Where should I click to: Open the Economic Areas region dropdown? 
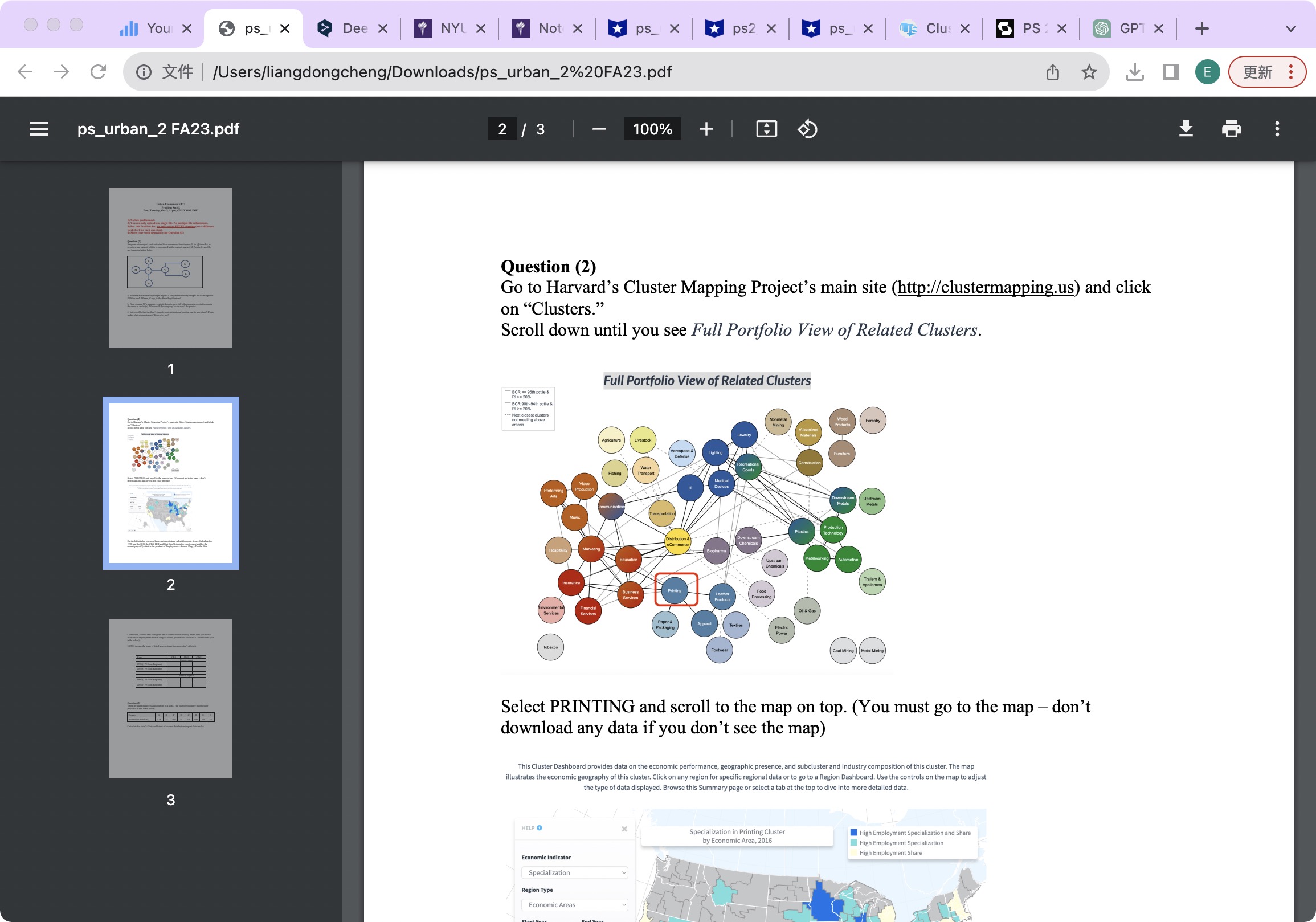tap(575, 904)
